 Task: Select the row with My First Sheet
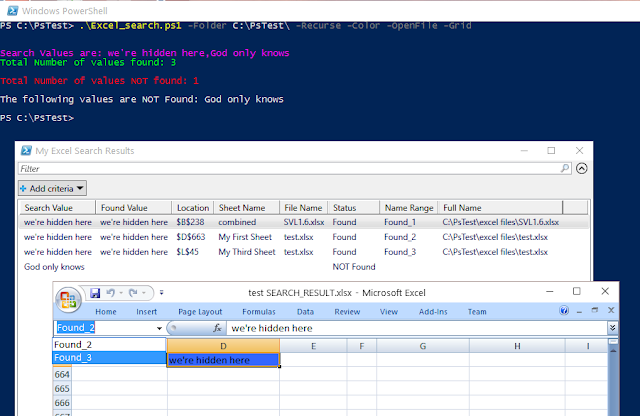tap(304, 237)
